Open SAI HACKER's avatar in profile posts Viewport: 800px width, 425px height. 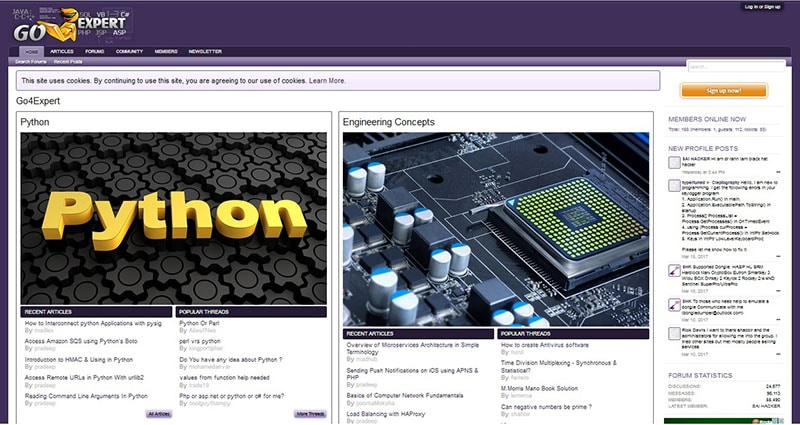tap(674, 163)
